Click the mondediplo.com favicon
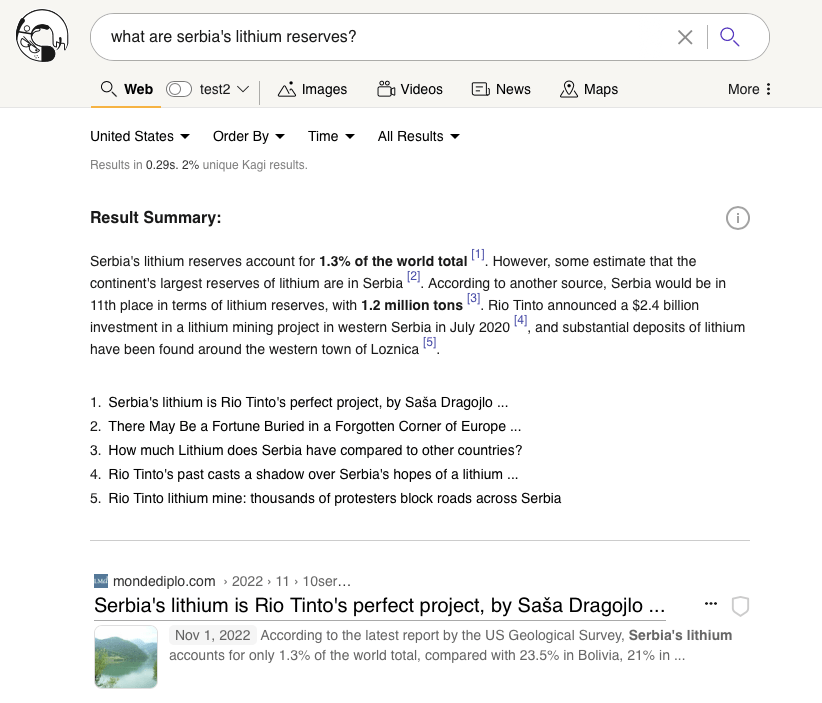This screenshot has width=822, height=703. coord(100,581)
